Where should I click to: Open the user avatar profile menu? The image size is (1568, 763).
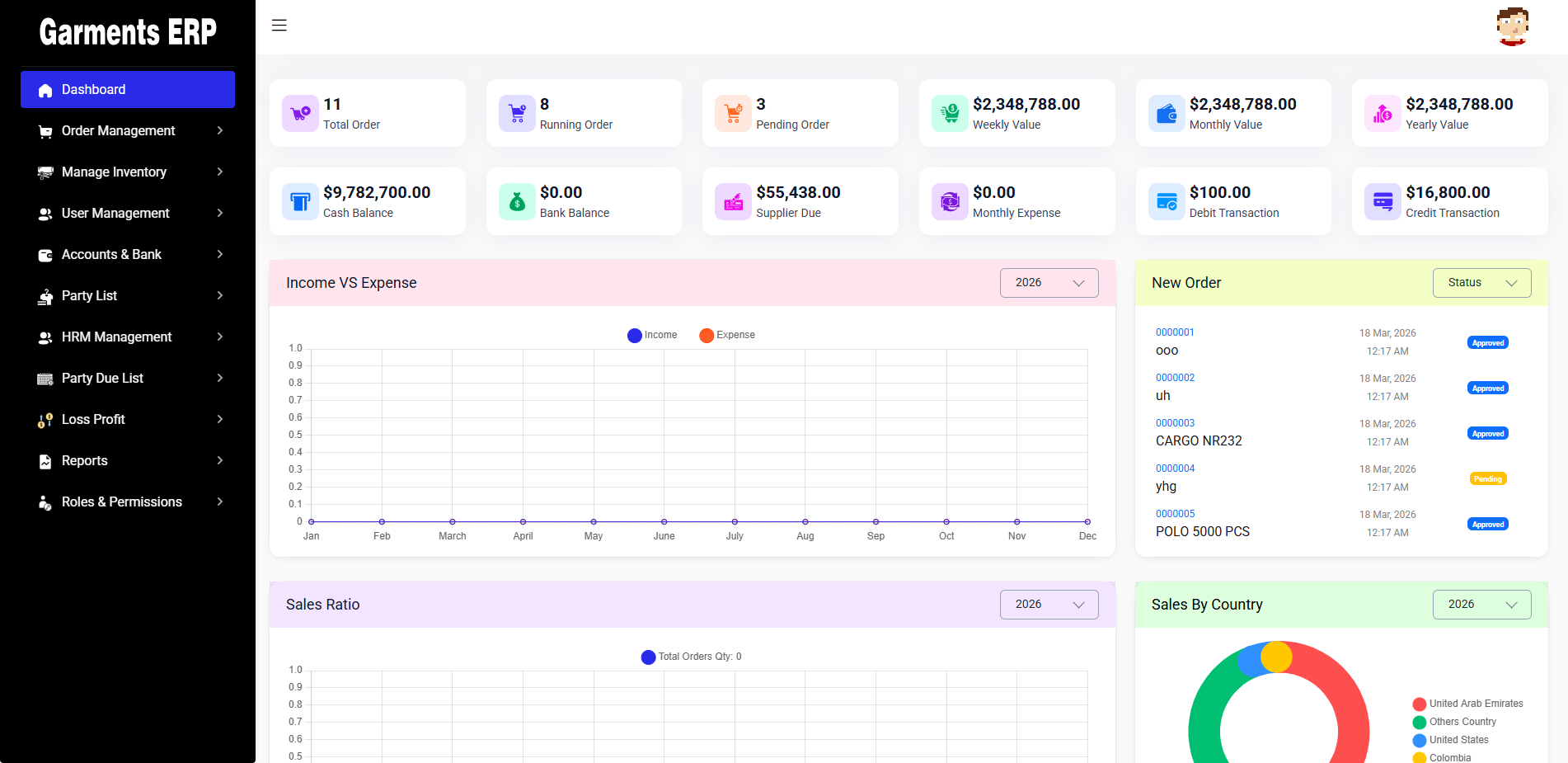[x=1512, y=26]
